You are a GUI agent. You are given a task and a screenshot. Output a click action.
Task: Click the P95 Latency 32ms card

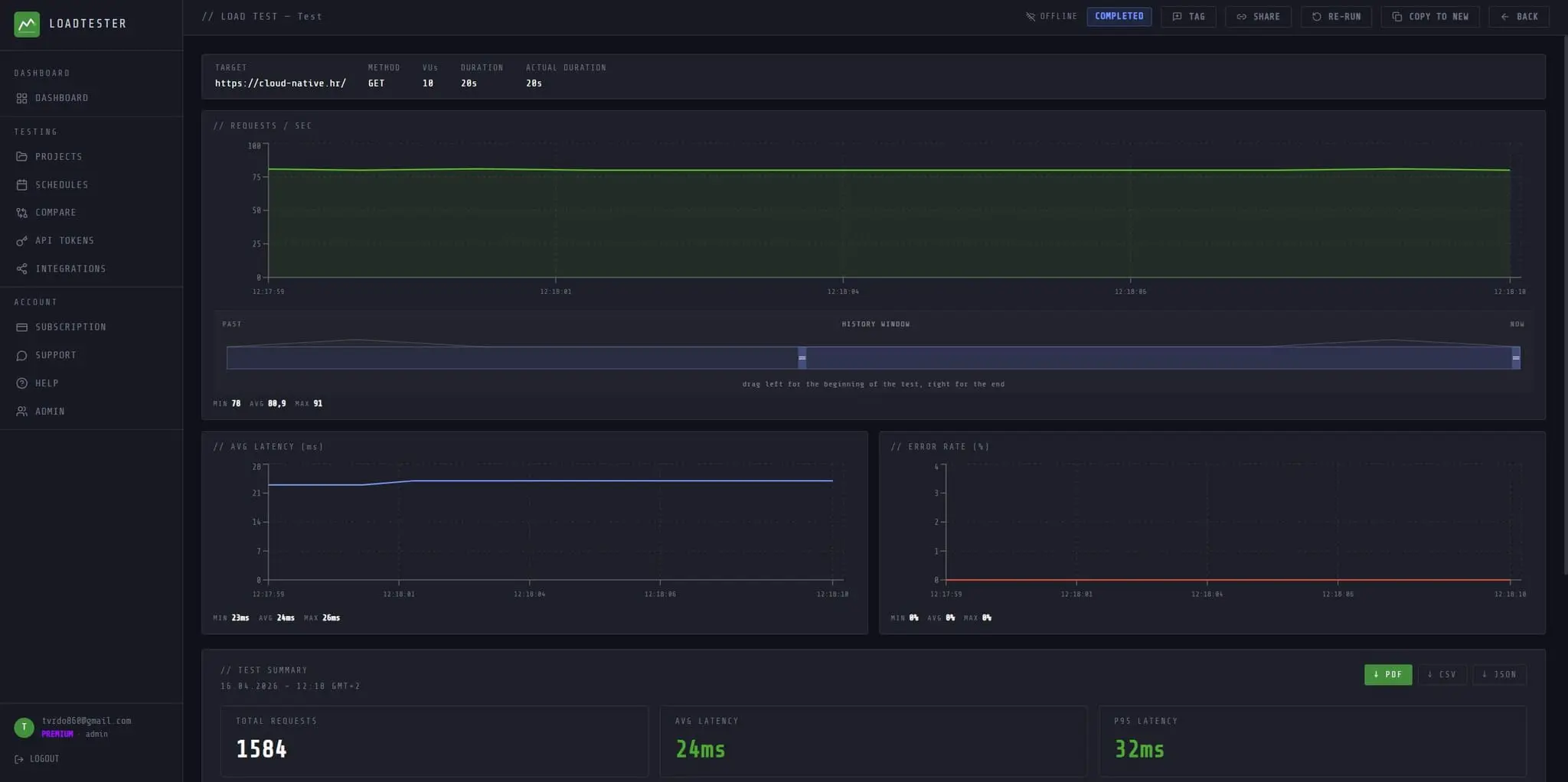pos(1313,741)
